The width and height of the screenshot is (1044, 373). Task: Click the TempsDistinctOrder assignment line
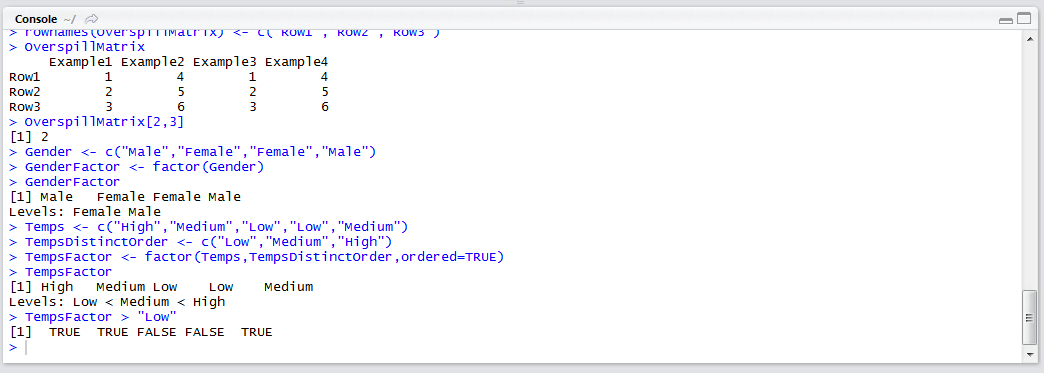tap(200, 242)
